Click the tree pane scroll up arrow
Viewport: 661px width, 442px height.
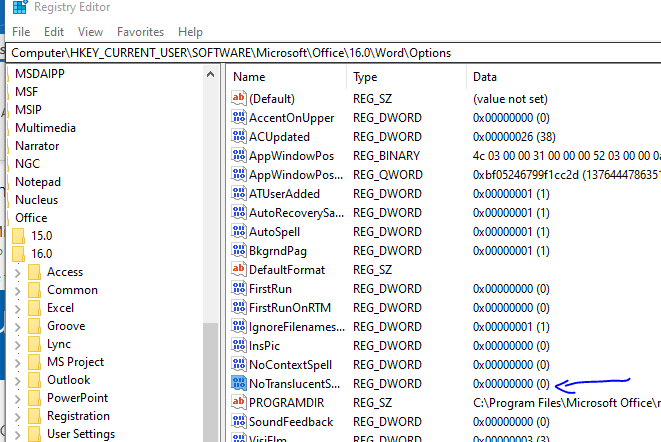click(x=210, y=75)
